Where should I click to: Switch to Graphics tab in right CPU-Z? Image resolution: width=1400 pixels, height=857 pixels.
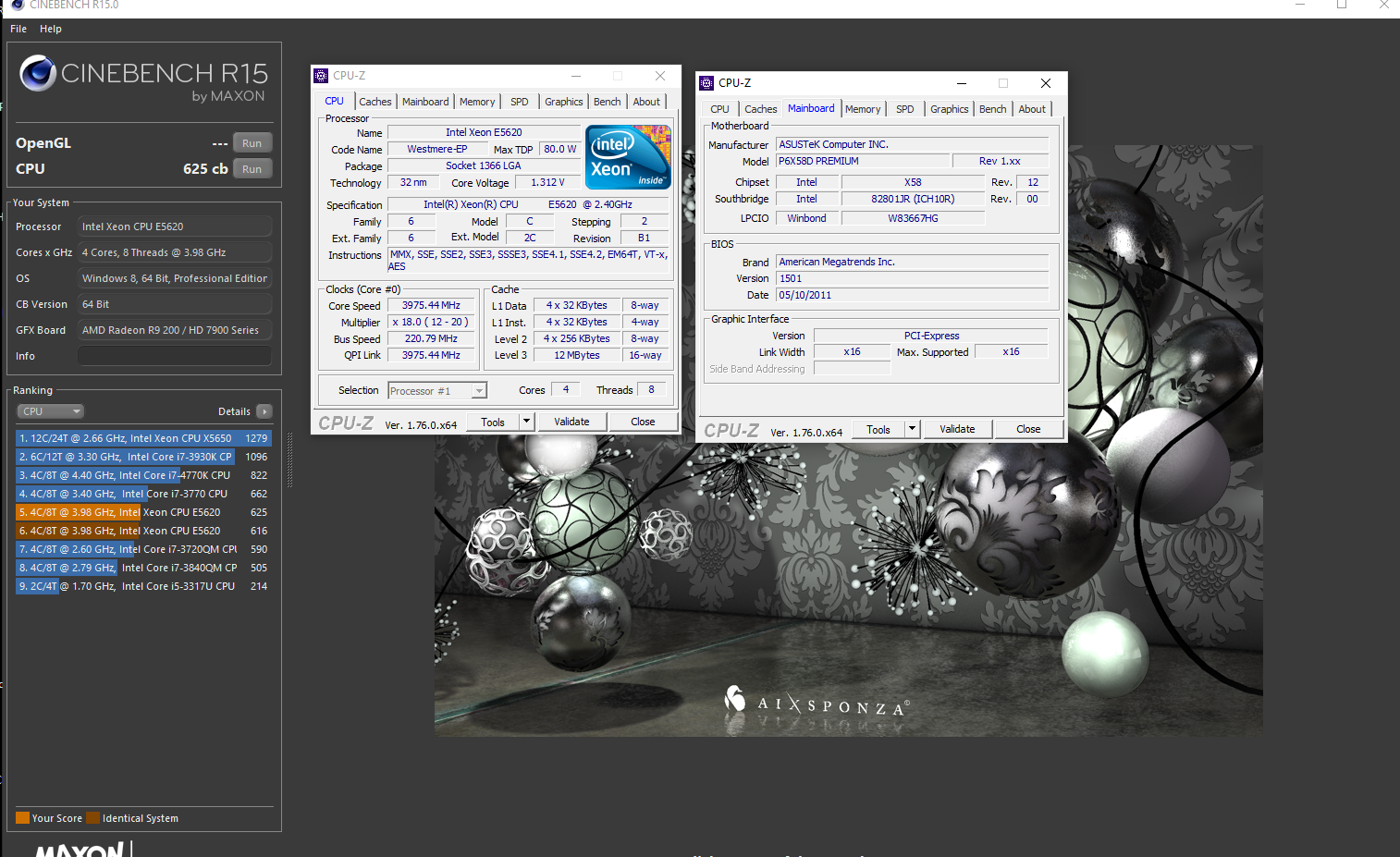pyautogui.click(x=949, y=109)
